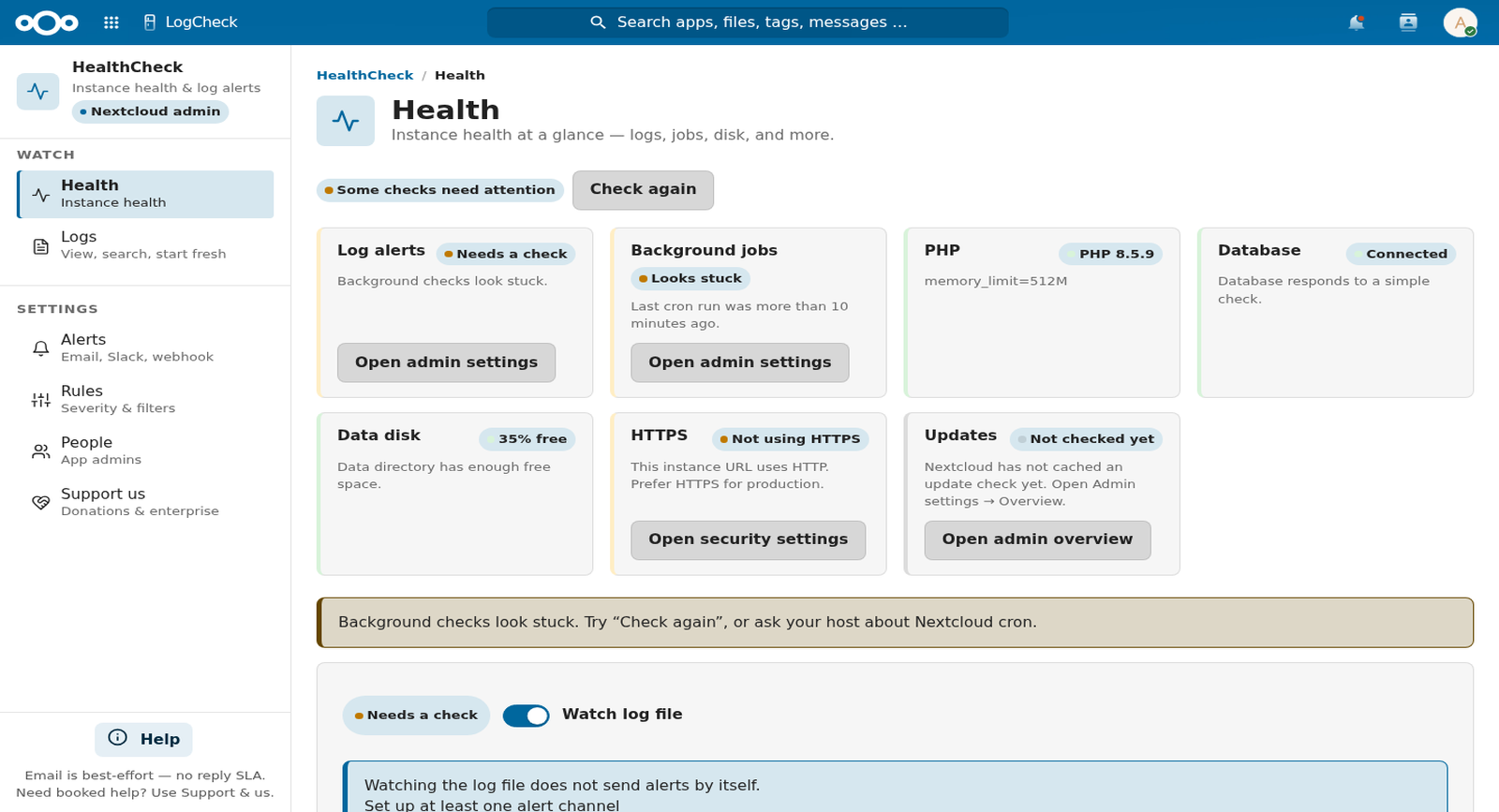Click the Nextcloud logo
The image size is (1499, 812).
pyautogui.click(x=47, y=22)
